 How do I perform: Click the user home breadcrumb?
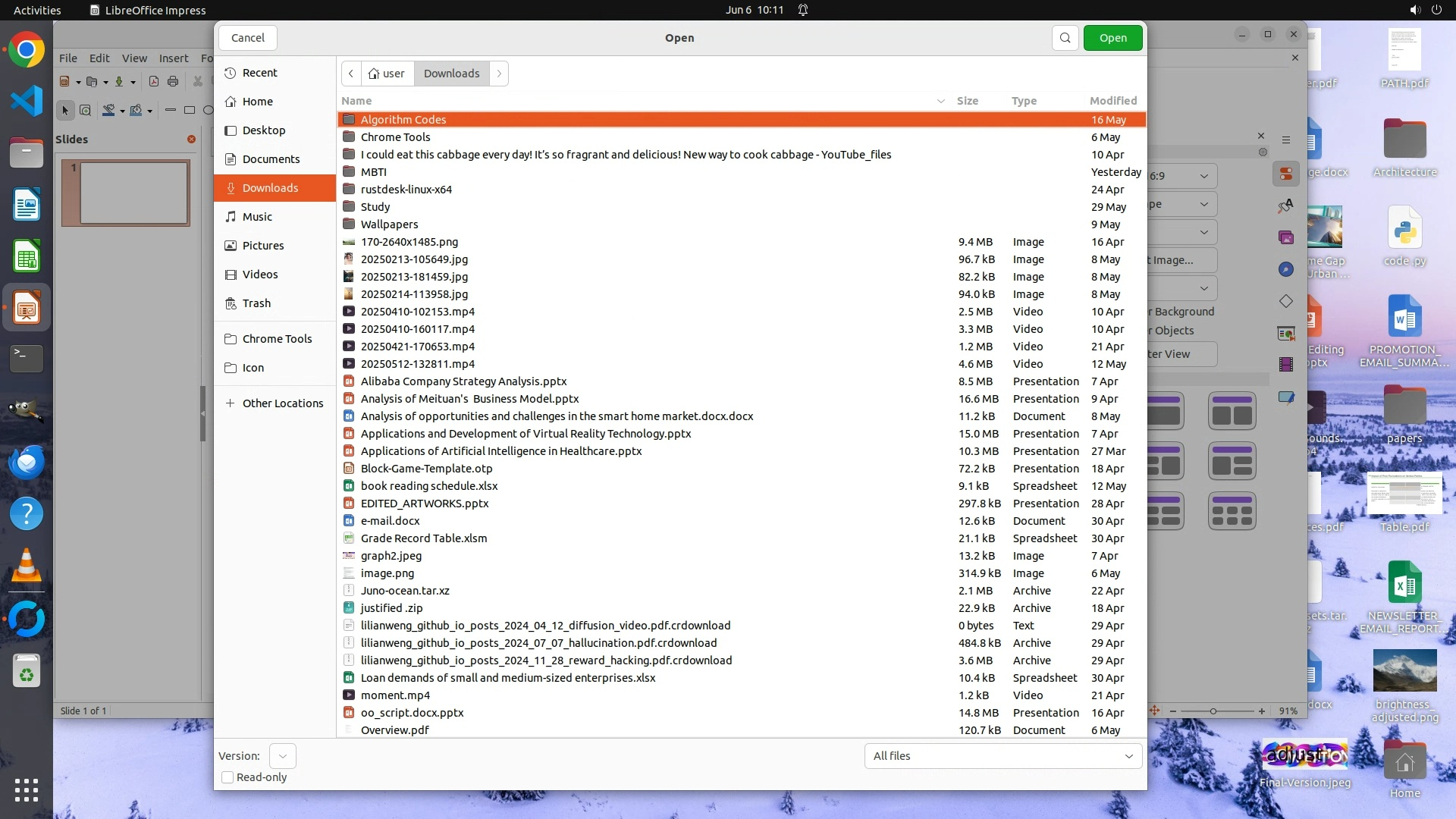(387, 74)
